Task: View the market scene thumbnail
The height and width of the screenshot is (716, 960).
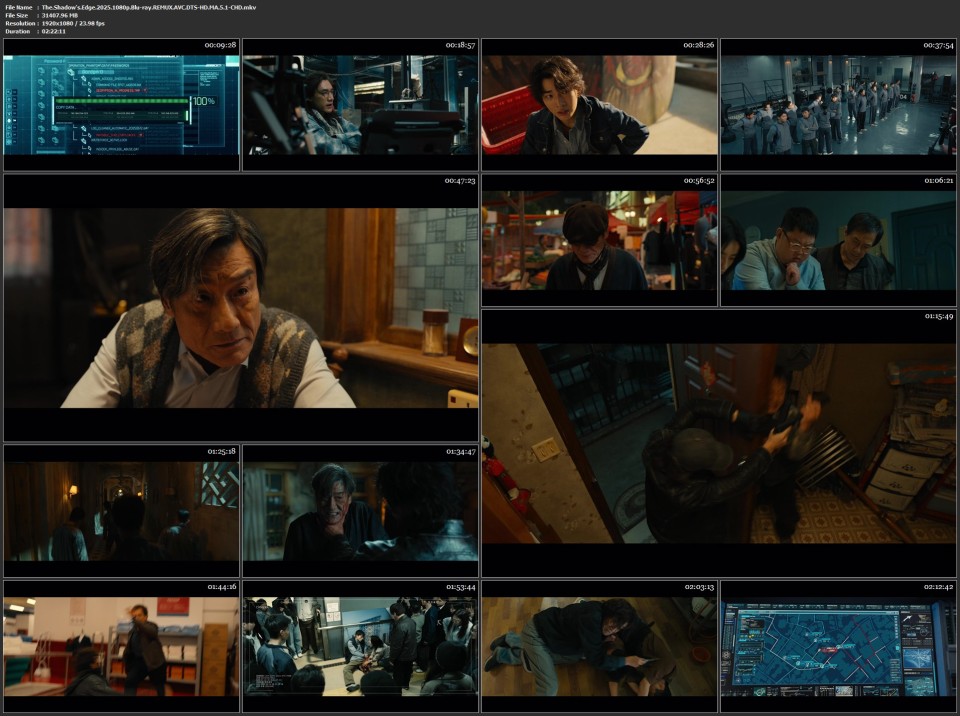Action: 600,240
